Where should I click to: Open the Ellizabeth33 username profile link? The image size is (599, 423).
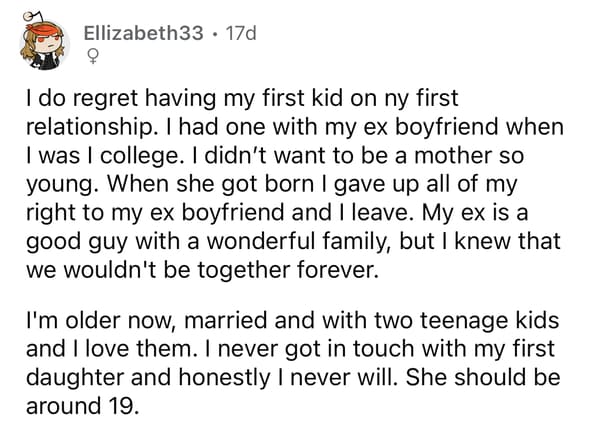pyautogui.click(x=143, y=33)
